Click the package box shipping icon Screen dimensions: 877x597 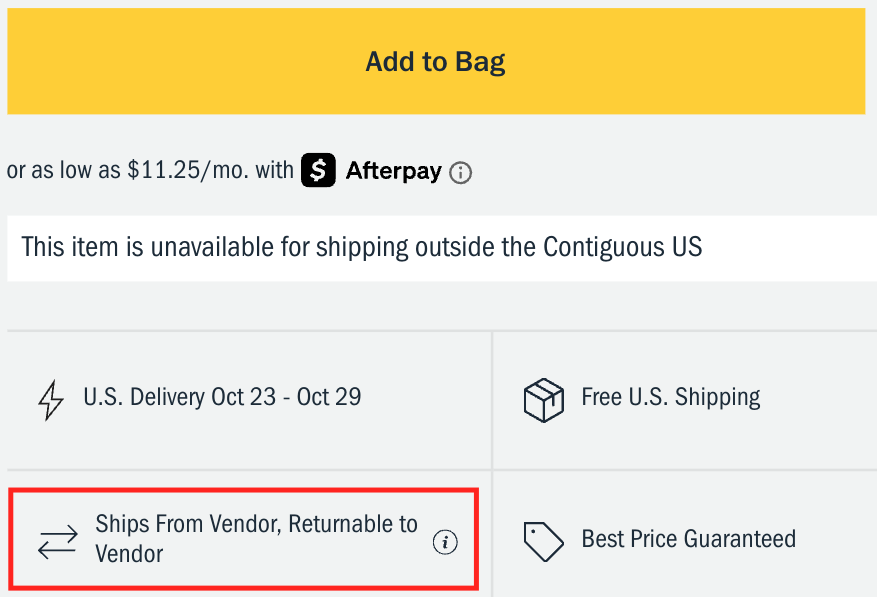pyautogui.click(x=544, y=399)
